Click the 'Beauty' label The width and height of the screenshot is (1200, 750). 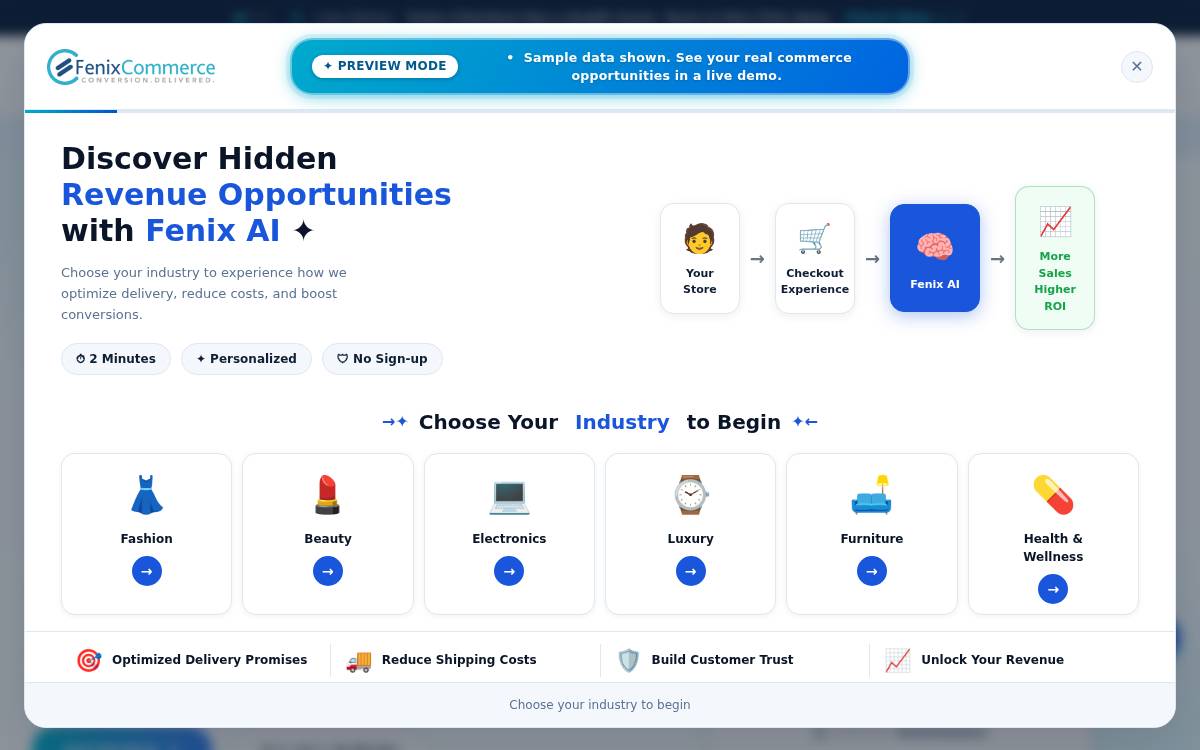click(328, 539)
